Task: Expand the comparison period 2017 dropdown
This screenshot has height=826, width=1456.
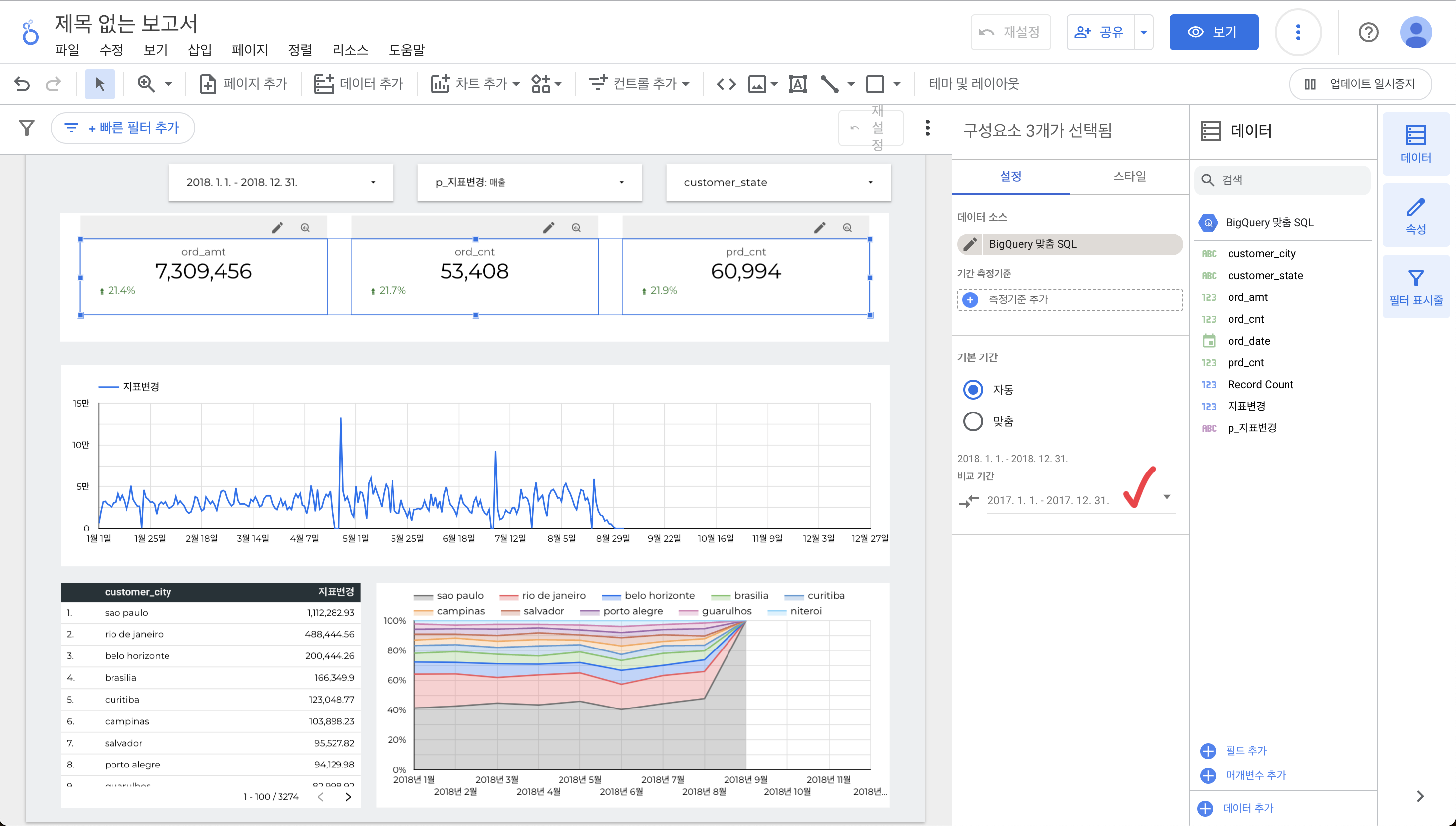Action: 1166,497
